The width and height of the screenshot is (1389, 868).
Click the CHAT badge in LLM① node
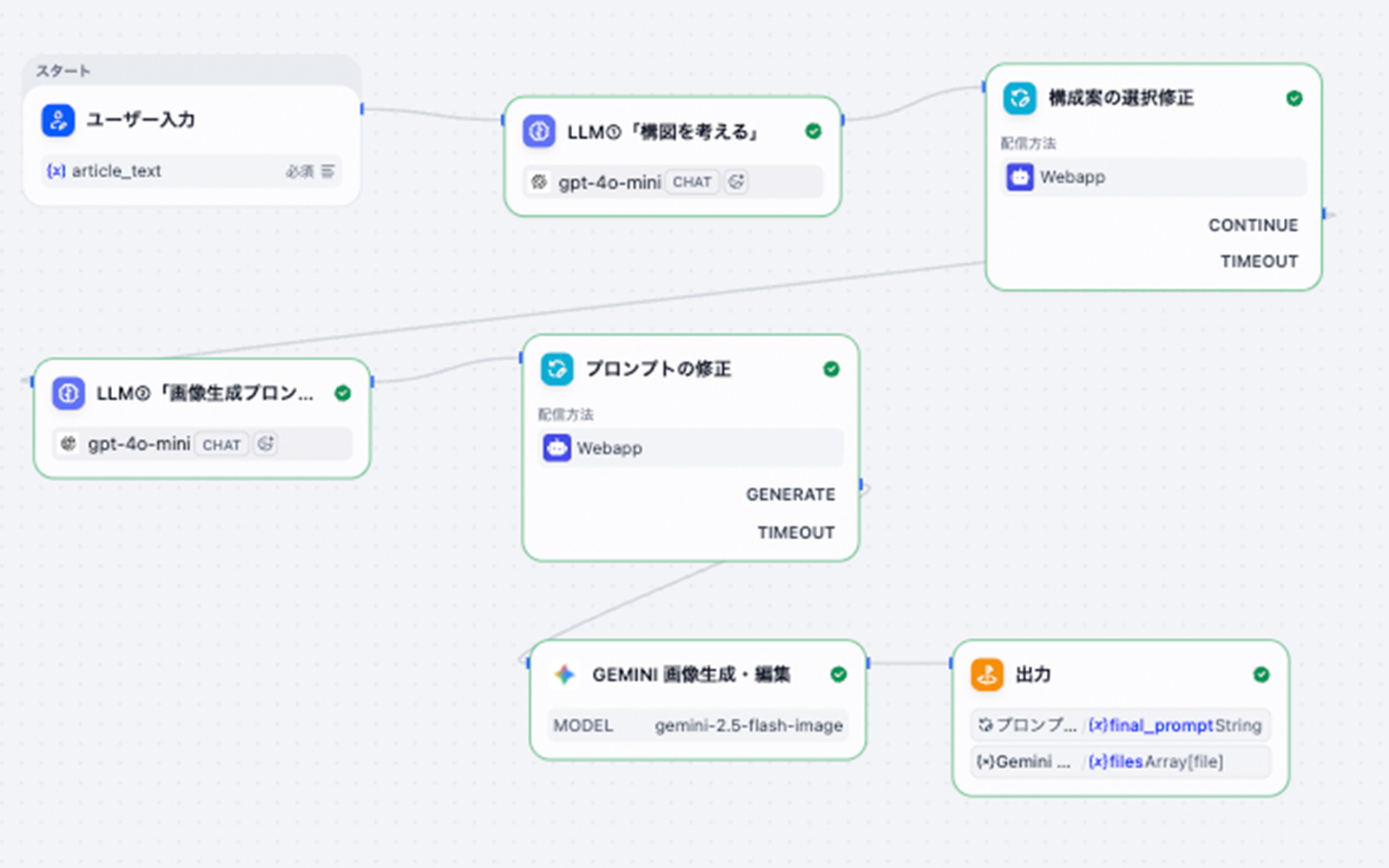click(692, 182)
